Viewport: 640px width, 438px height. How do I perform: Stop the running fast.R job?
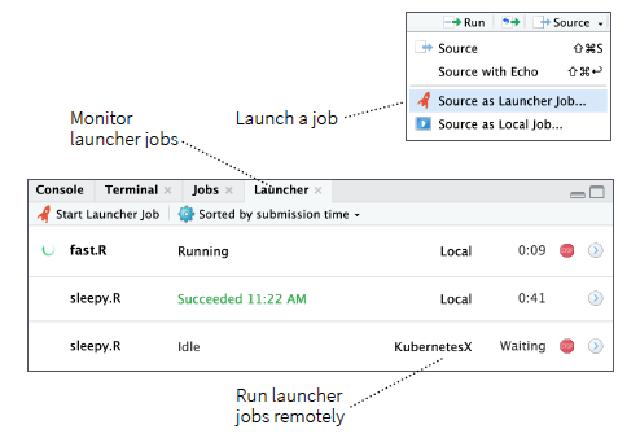tap(567, 250)
